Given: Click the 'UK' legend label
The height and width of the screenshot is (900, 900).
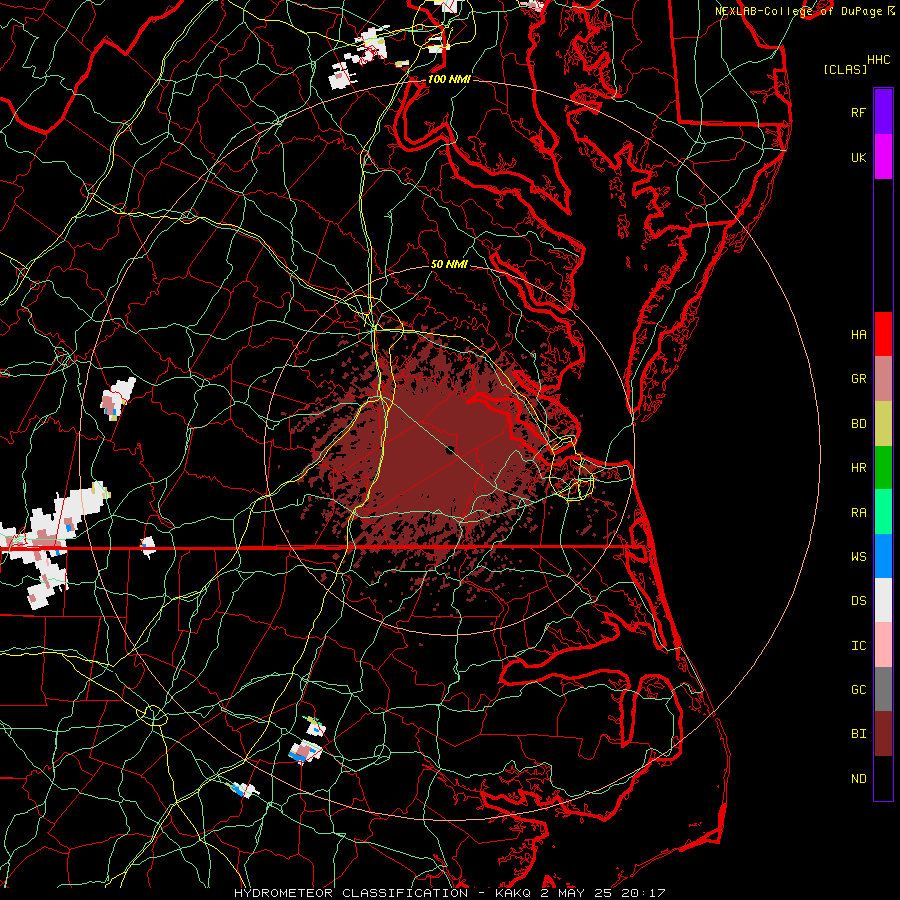Looking at the screenshot, I should [858, 157].
